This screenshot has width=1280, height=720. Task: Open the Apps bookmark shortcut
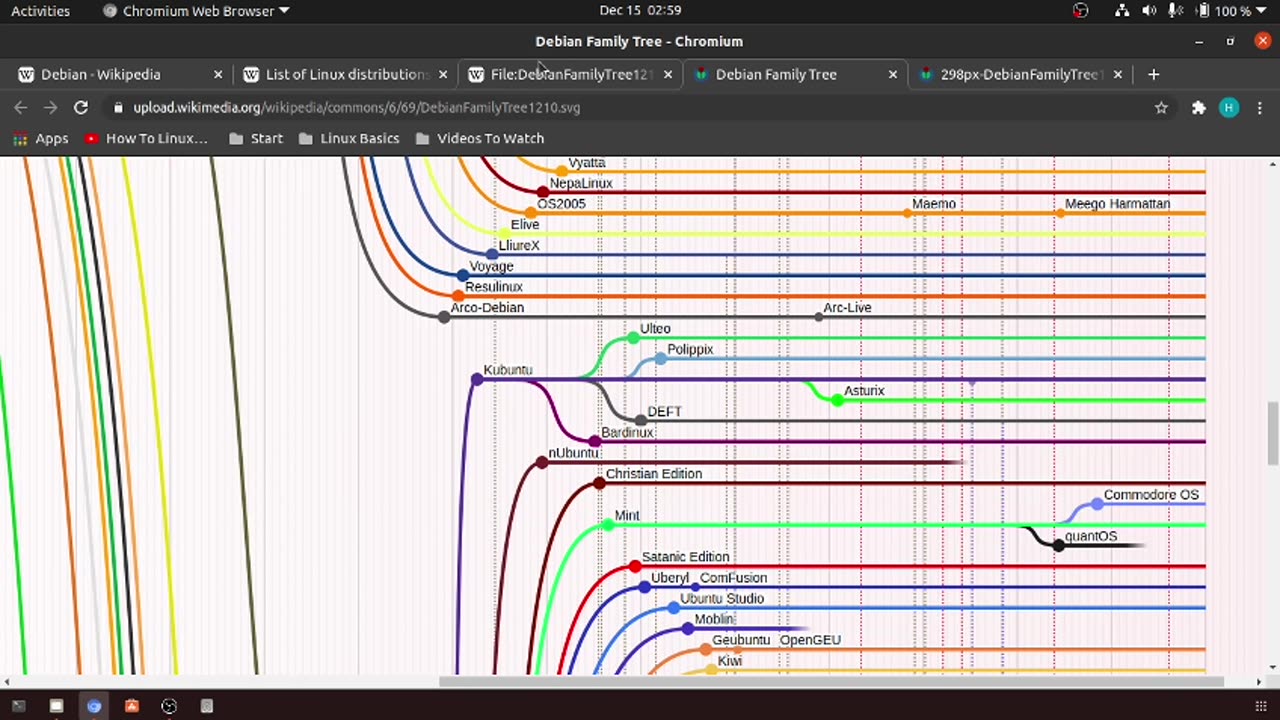point(40,138)
